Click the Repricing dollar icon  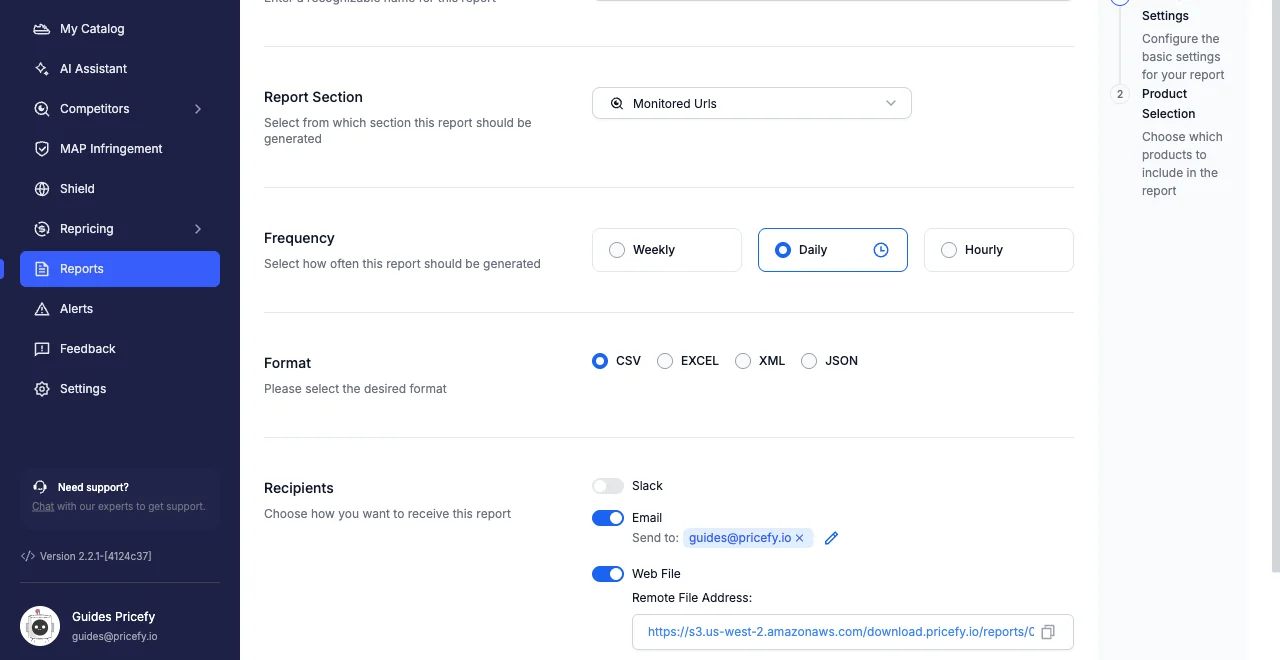(42, 229)
